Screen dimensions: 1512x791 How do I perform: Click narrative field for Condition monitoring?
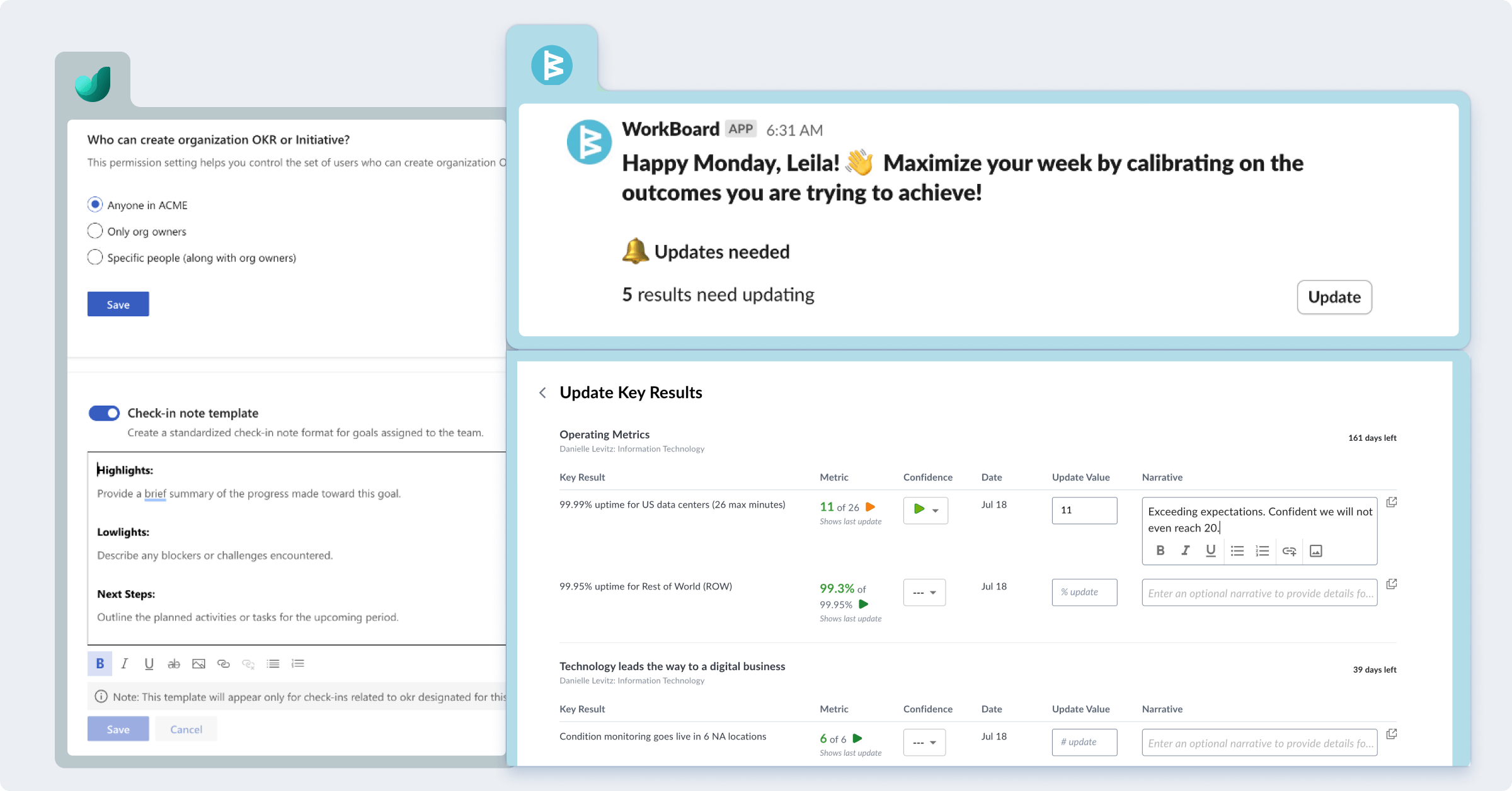pos(1259,743)
